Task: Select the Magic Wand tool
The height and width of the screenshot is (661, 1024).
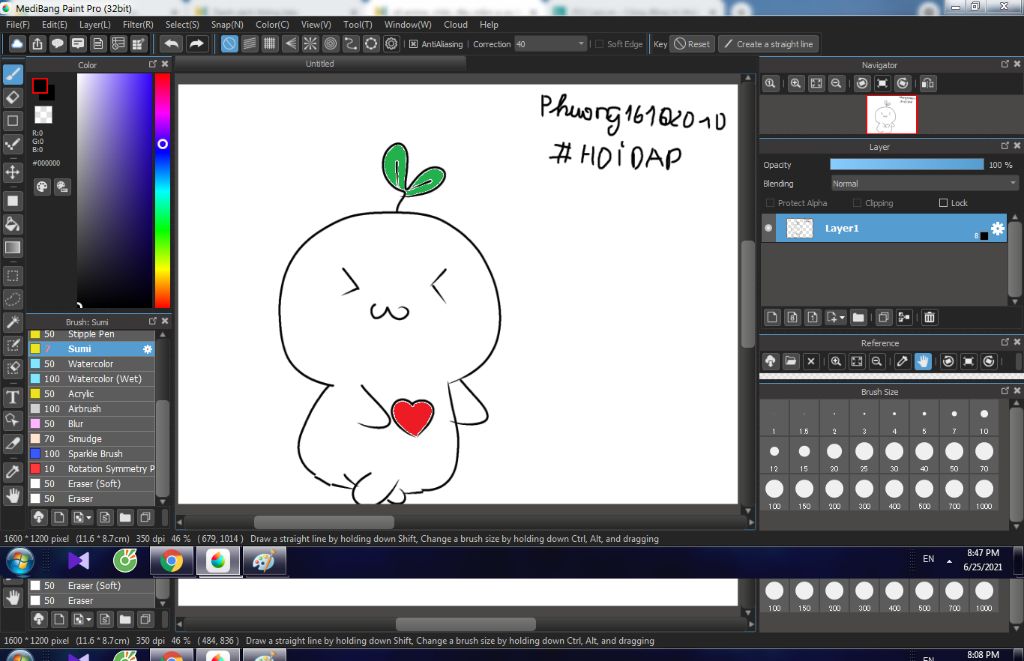Action: [x=12, y=322]
